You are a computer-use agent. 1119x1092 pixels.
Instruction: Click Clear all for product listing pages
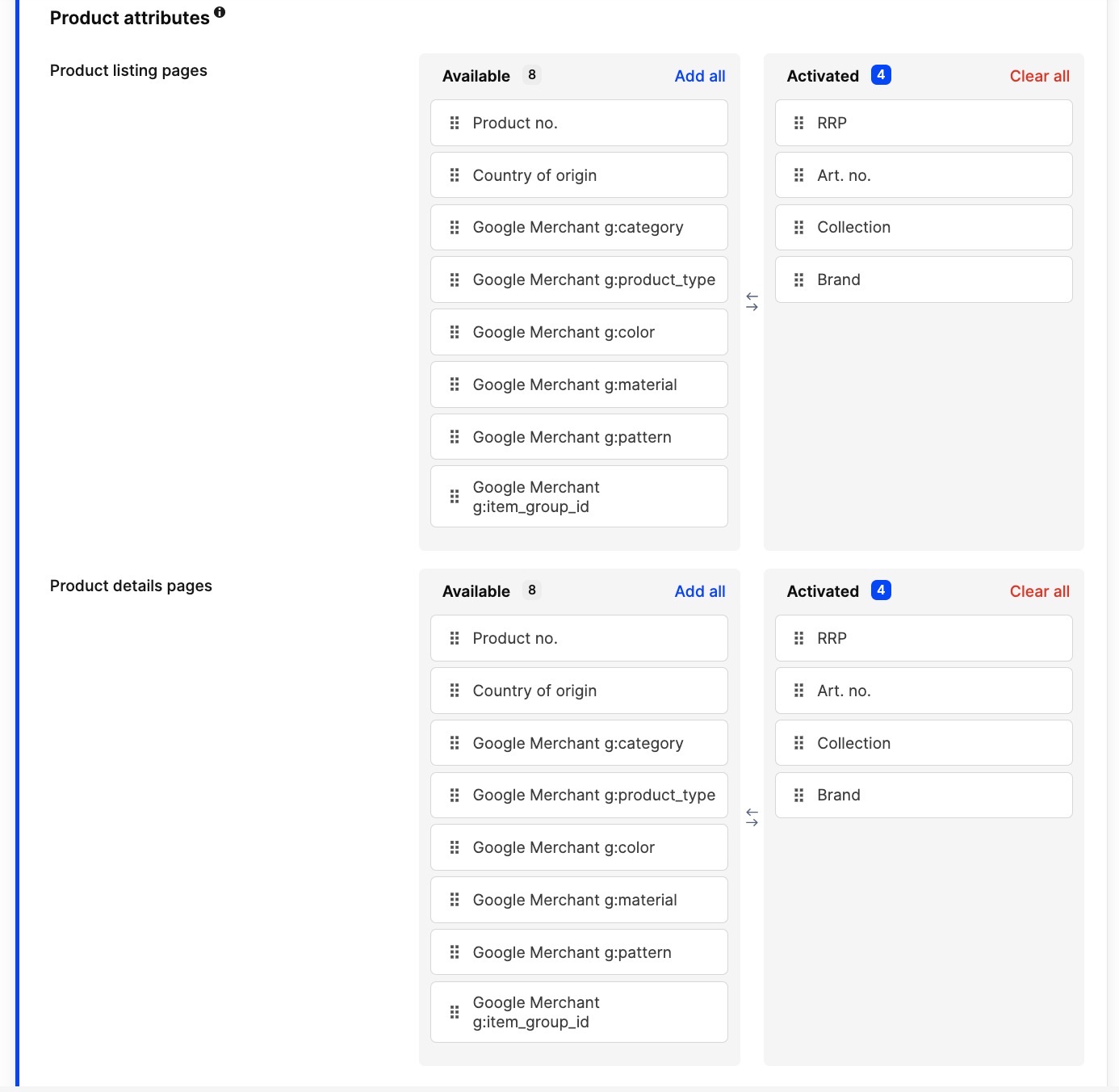coord(1039,76)
